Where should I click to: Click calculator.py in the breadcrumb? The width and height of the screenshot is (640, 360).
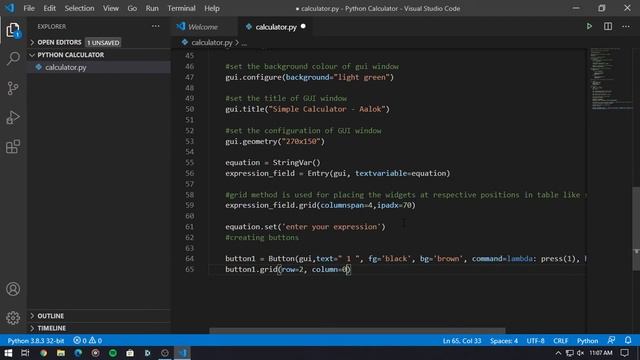(x=211, y=42)
